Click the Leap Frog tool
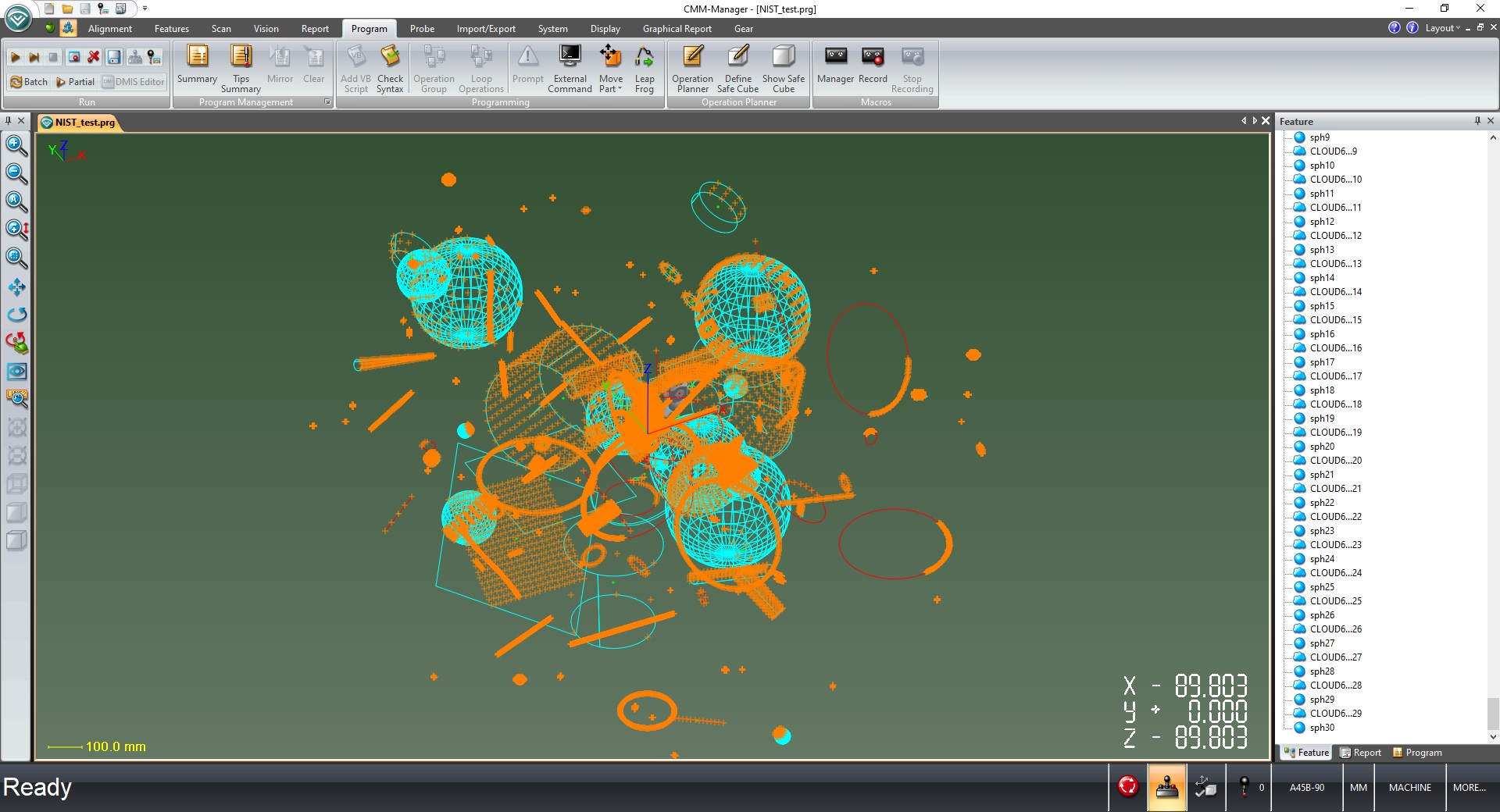1500x812 pixels. [x=645, y=69]
